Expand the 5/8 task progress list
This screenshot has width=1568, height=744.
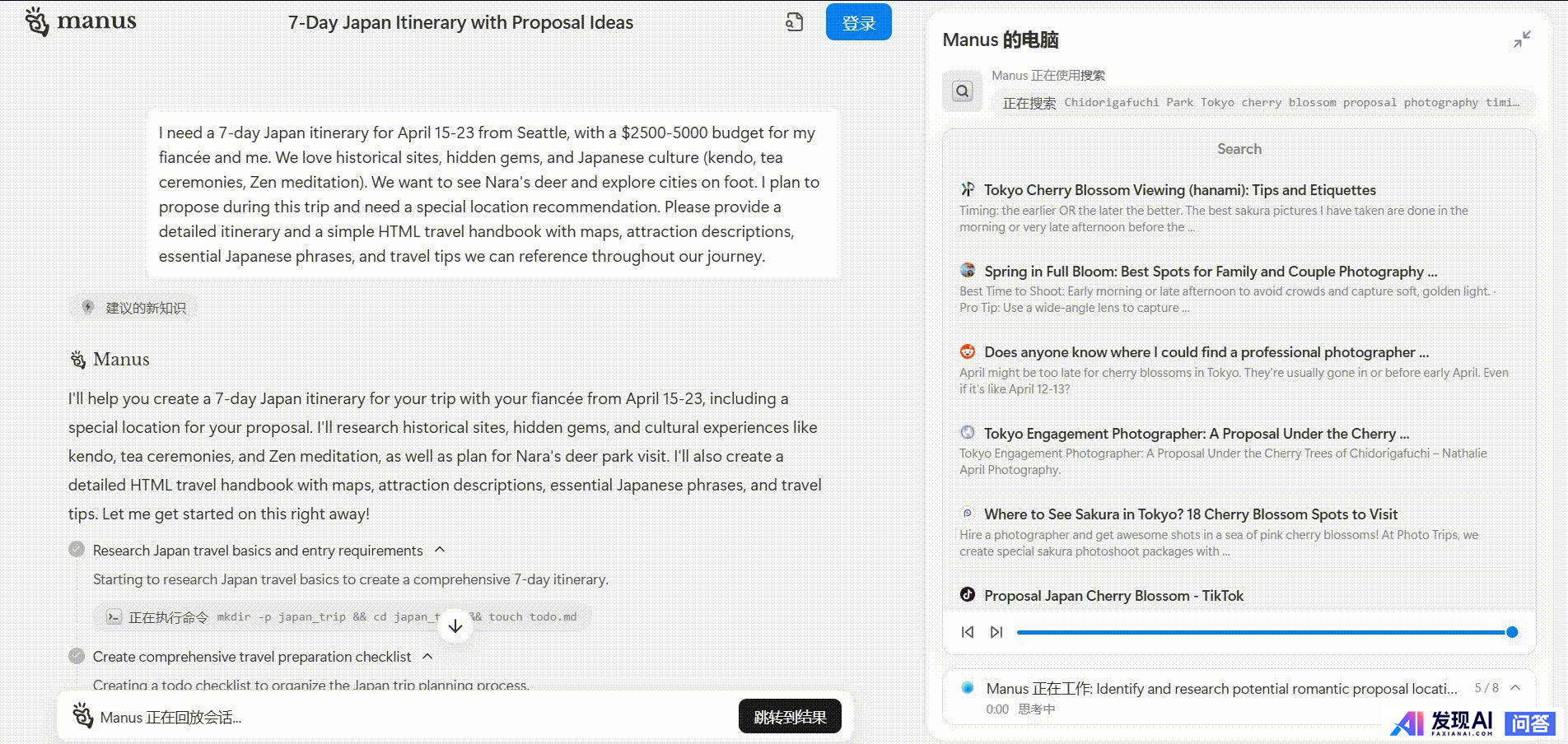coord(1515,688)
